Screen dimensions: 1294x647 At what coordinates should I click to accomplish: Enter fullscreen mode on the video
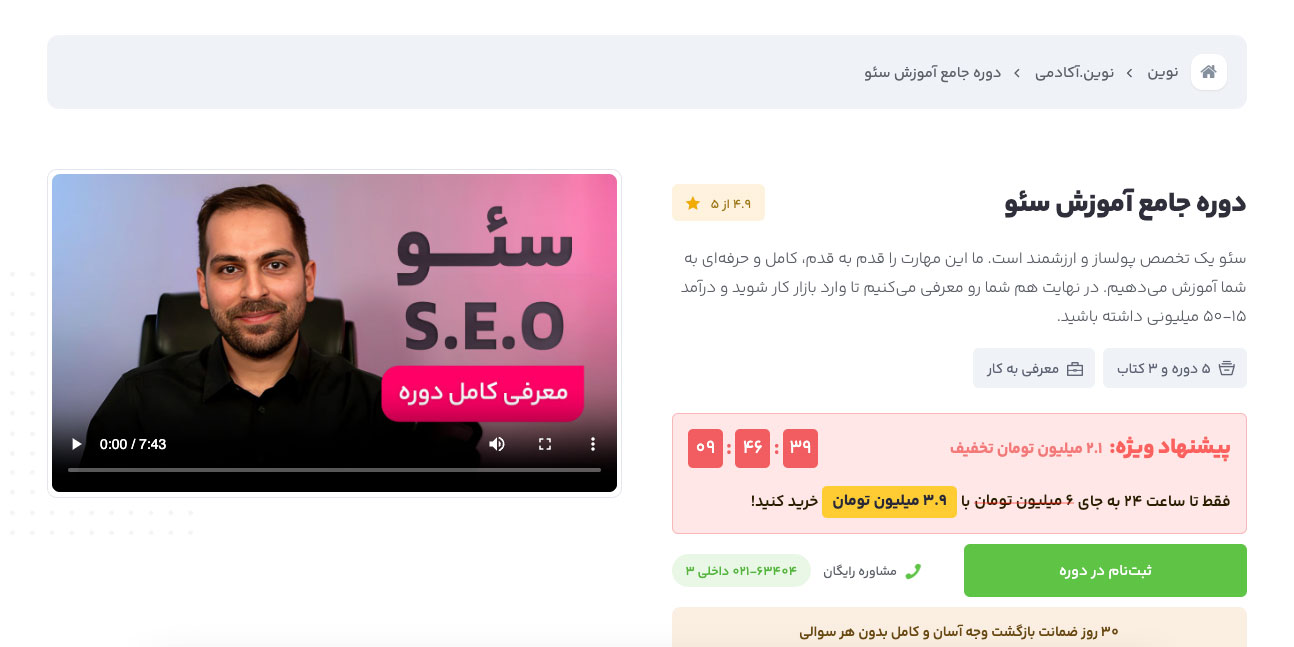tap(545, 444)
